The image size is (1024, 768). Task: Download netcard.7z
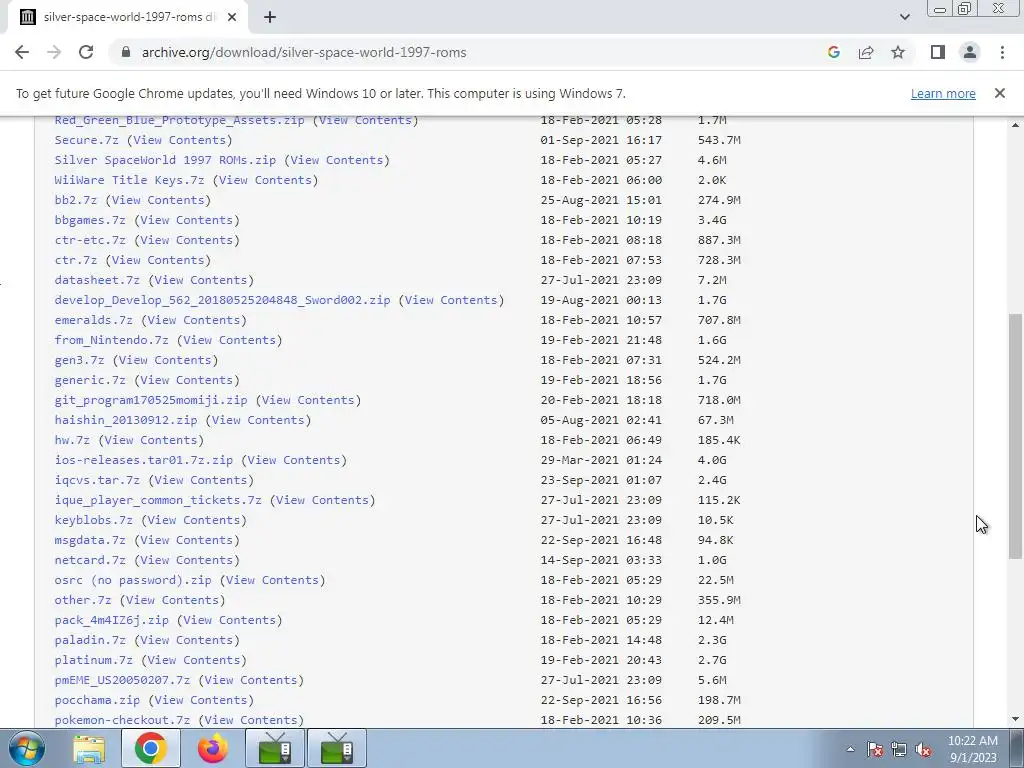point(90,560)
